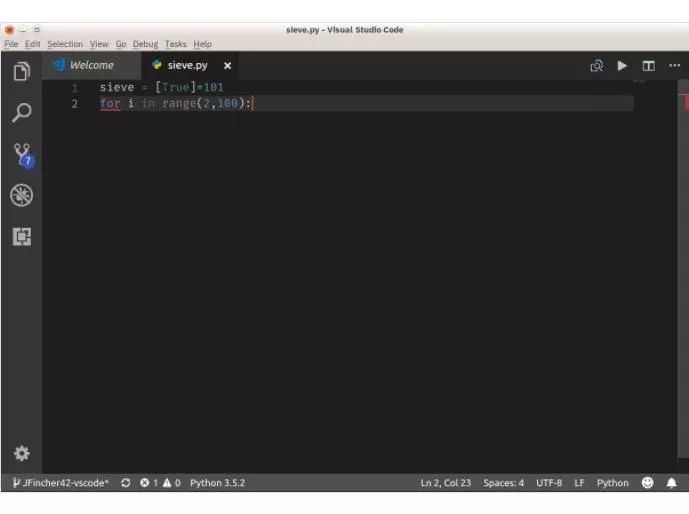Open the Debug menu

click(x=145, y=44)
